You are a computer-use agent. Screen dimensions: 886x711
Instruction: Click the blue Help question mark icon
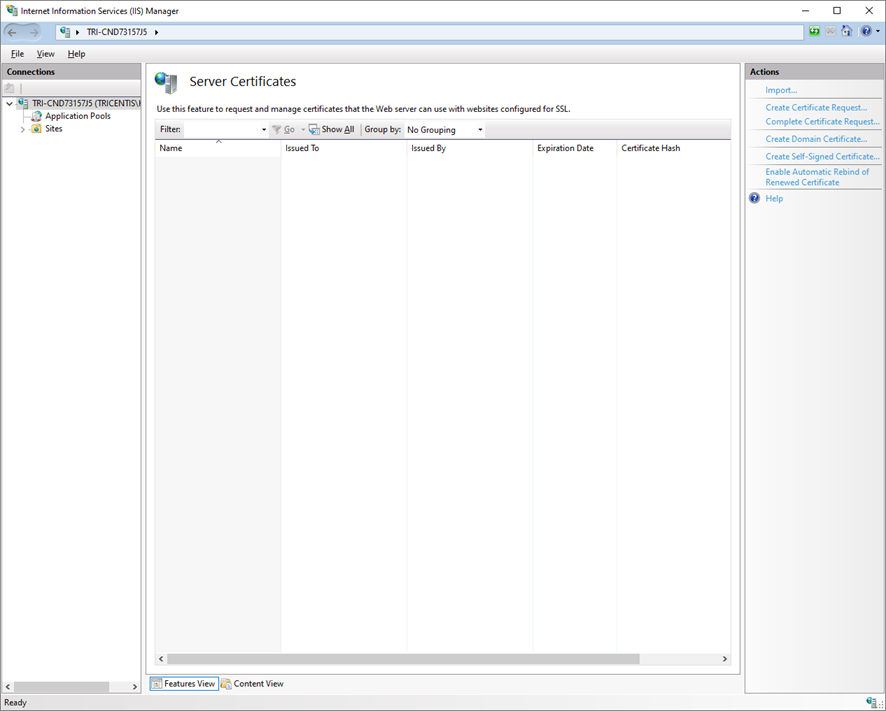(865, 31)
